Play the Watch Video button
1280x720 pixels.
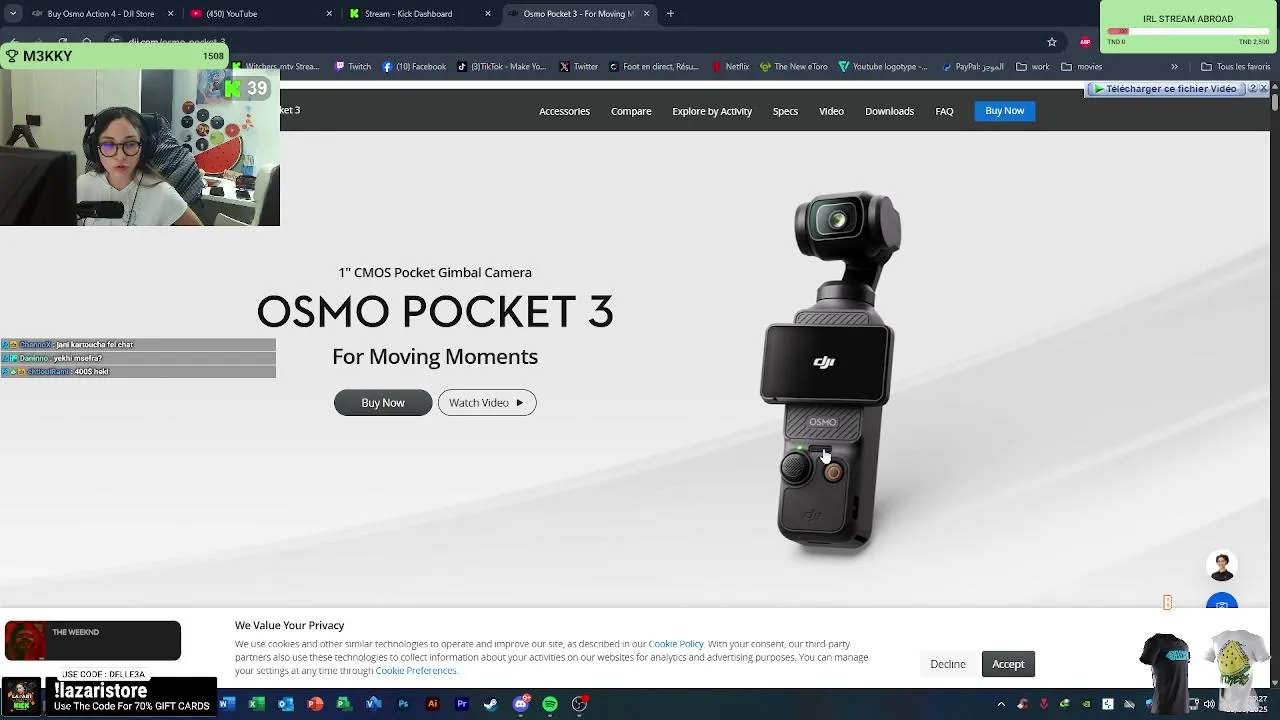487,403
